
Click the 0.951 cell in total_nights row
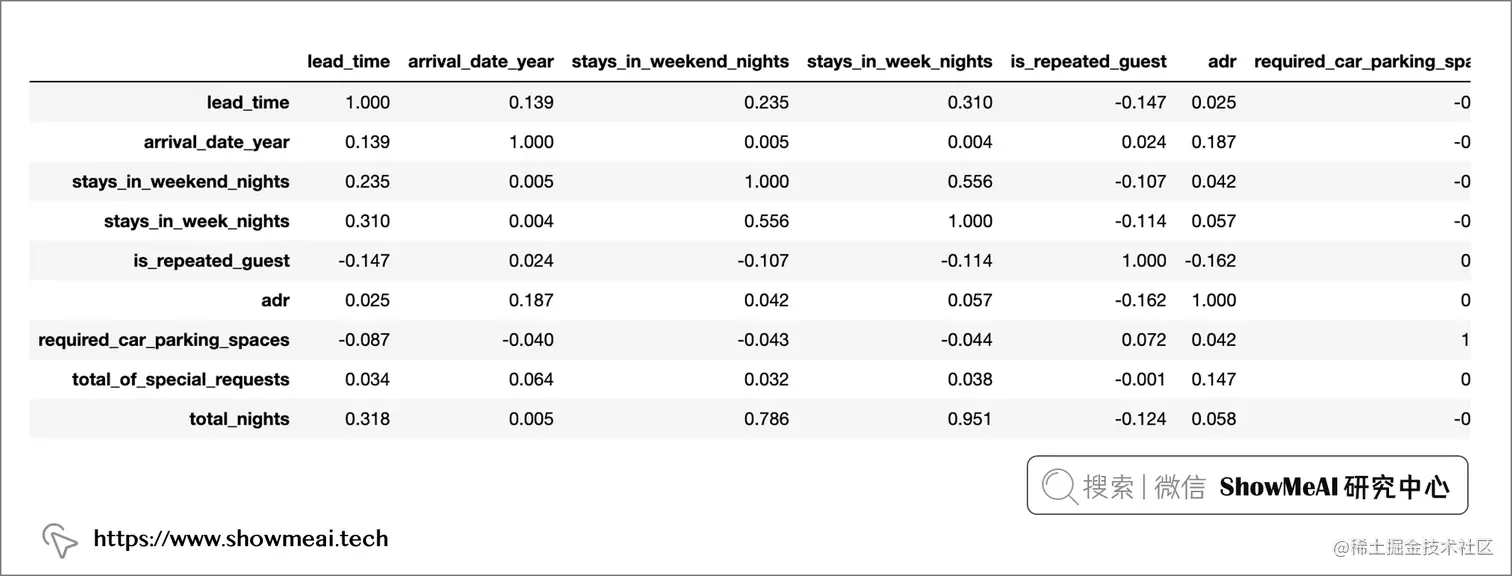tap(970, 419)
